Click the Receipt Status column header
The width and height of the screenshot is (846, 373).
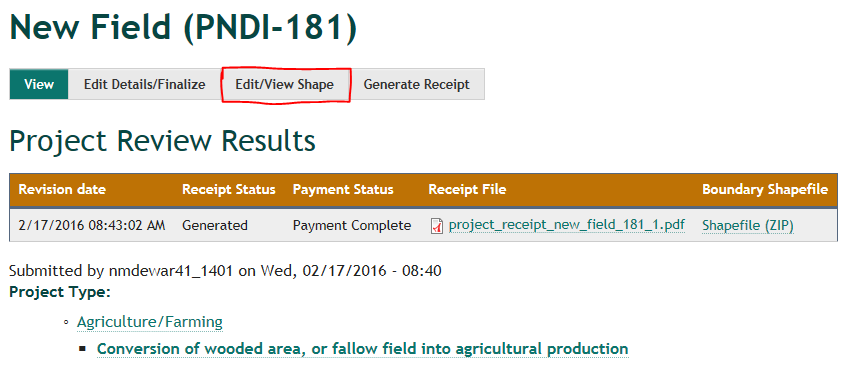[x=229, y=189]
